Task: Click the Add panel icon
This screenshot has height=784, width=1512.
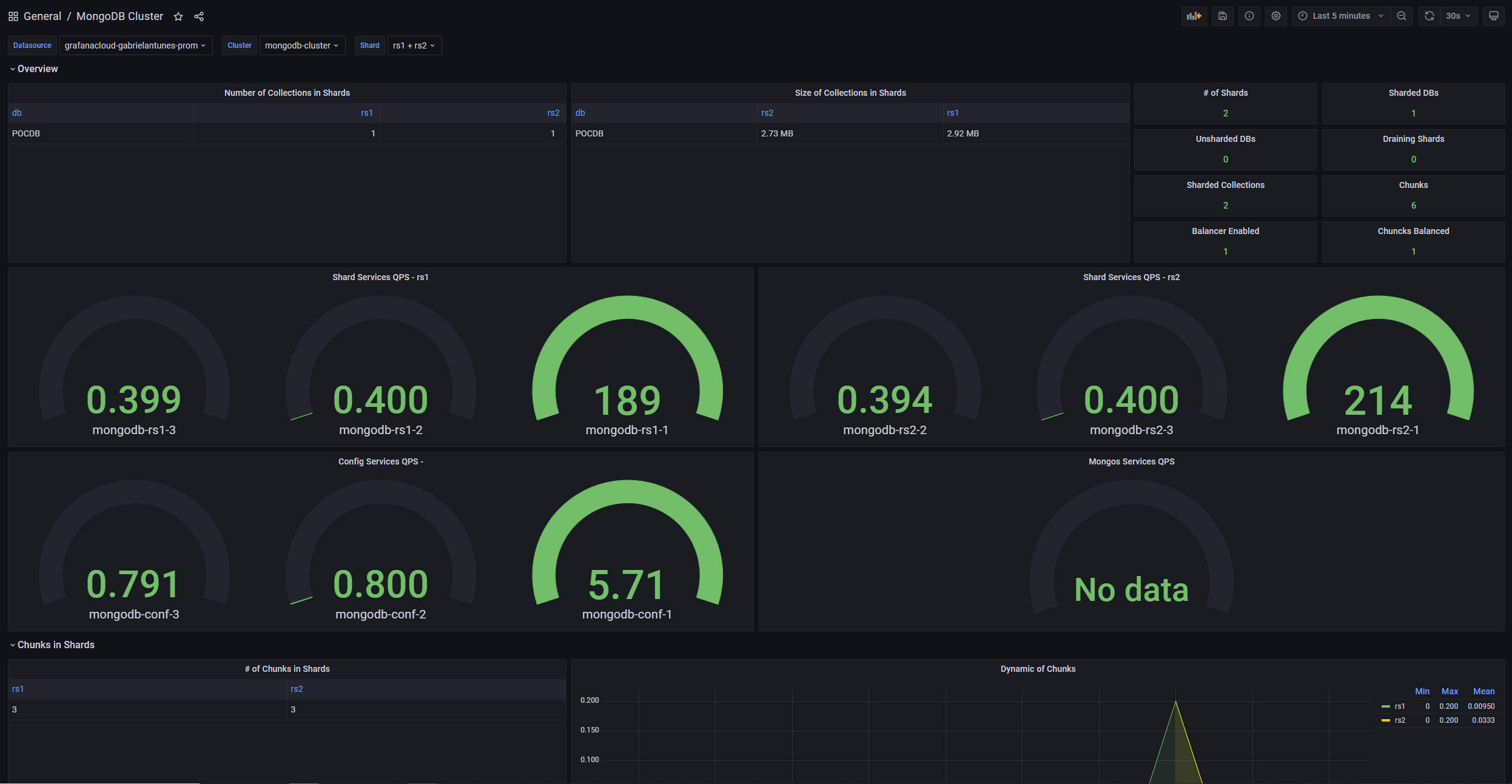Action: pyautogui.click(x=1194, y=16)
